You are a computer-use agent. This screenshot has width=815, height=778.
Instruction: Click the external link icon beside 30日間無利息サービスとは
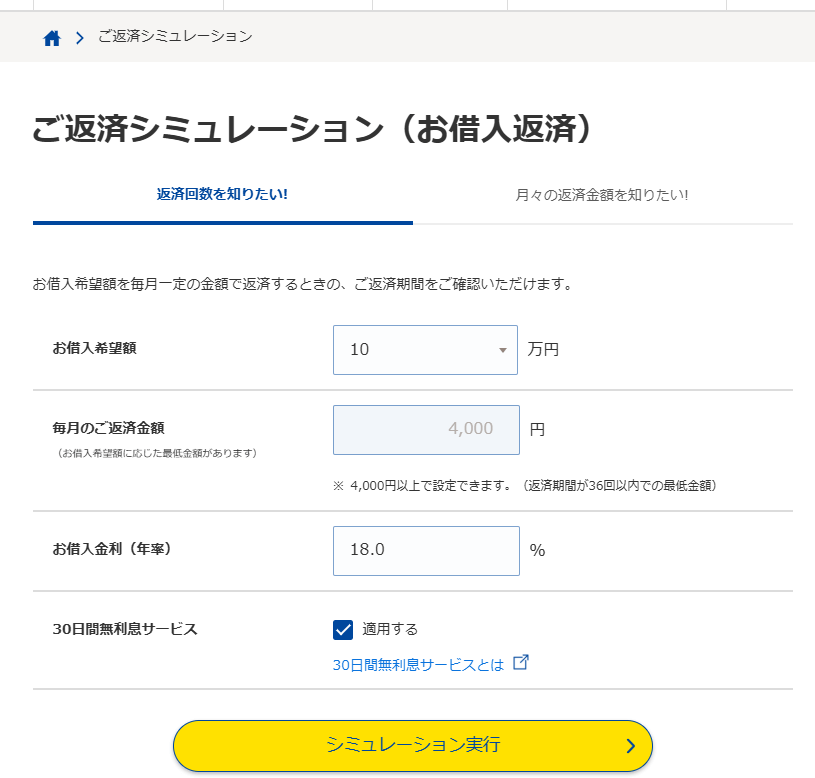tap(520, 662)
